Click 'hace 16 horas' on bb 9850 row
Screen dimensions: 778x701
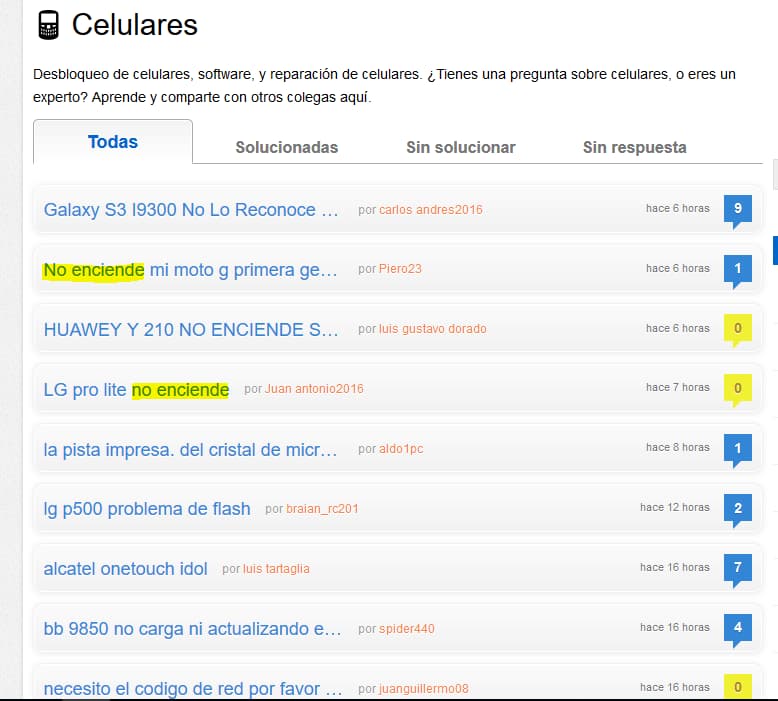point(675,628)
